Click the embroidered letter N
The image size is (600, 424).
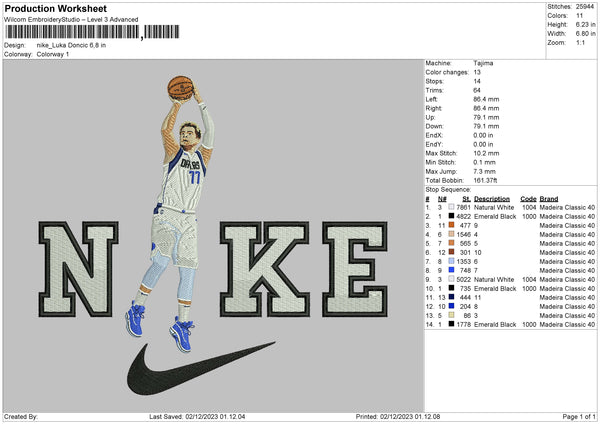tap(78, 269)
